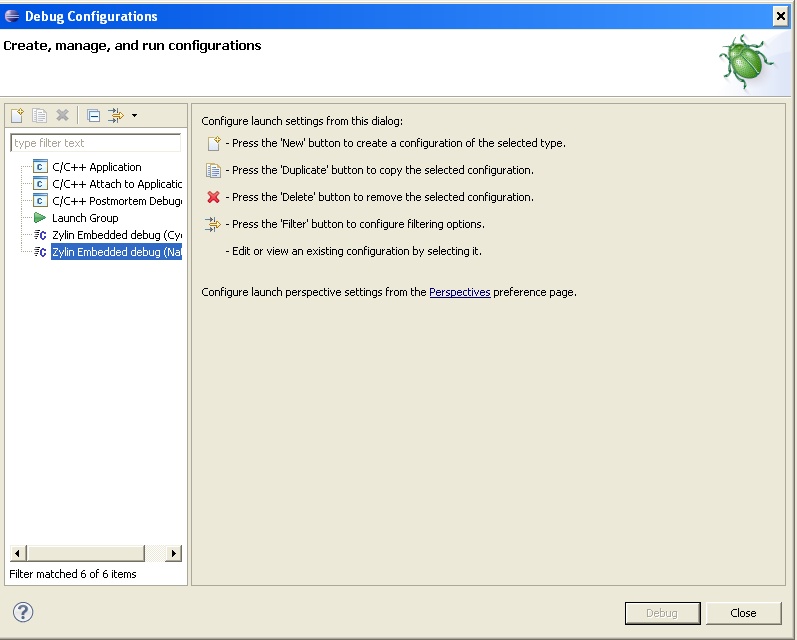Screen dimensions: 797x640
Task: Open the filter options dropdown arrow
Action: coord(134,116)
